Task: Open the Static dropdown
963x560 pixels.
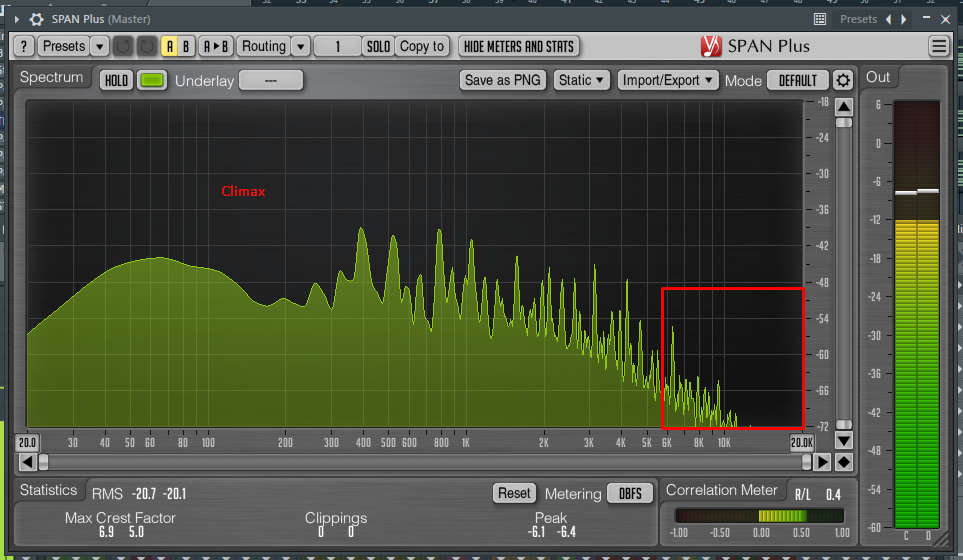Action: (x=581, y=80)
